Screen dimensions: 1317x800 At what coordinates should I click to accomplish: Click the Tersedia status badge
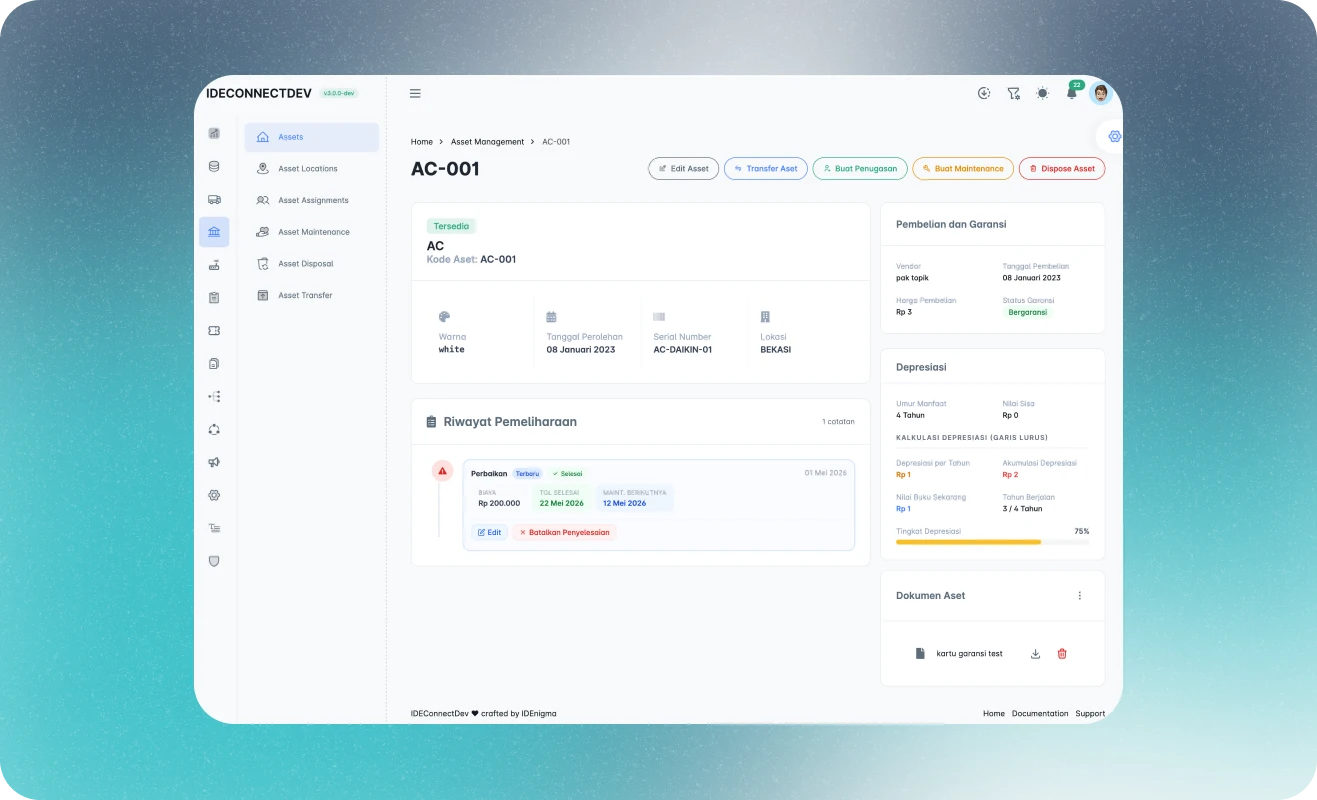(451, 227)
